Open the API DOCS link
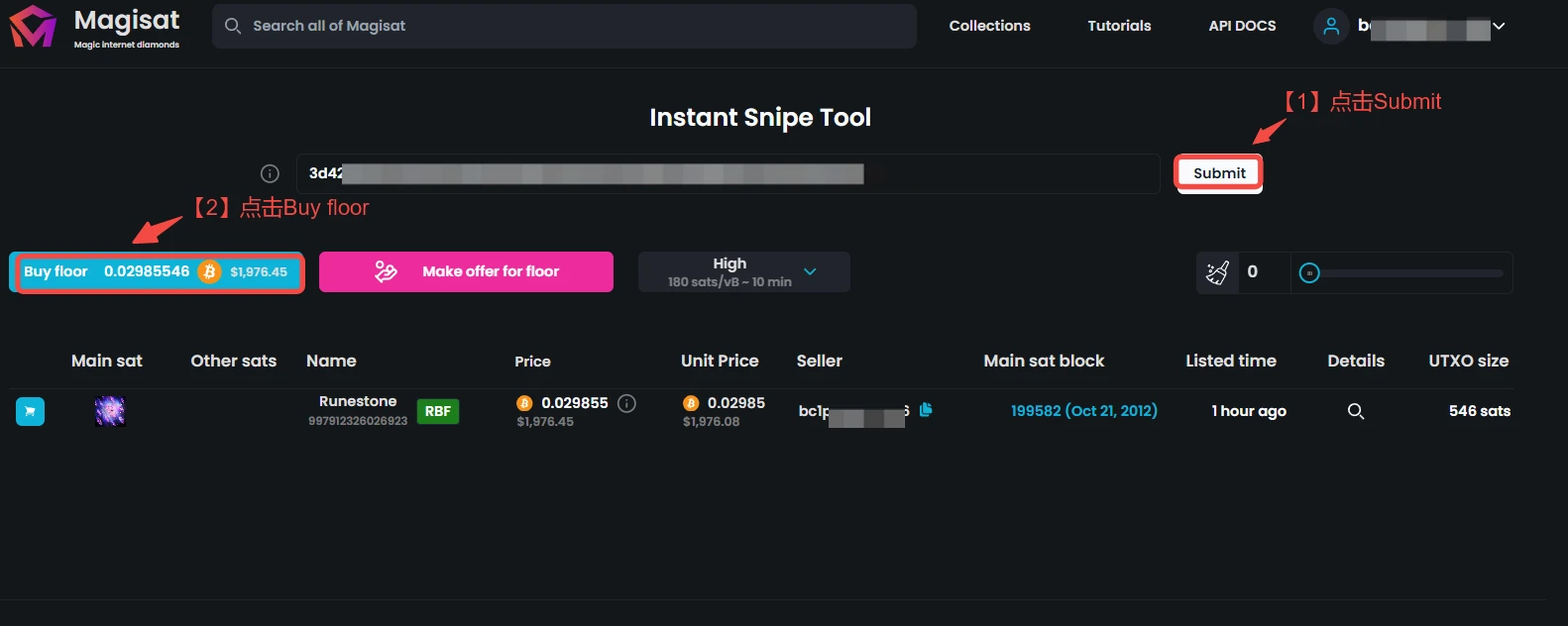Viewport: 1568px width, 626px height. point(1242,26)
